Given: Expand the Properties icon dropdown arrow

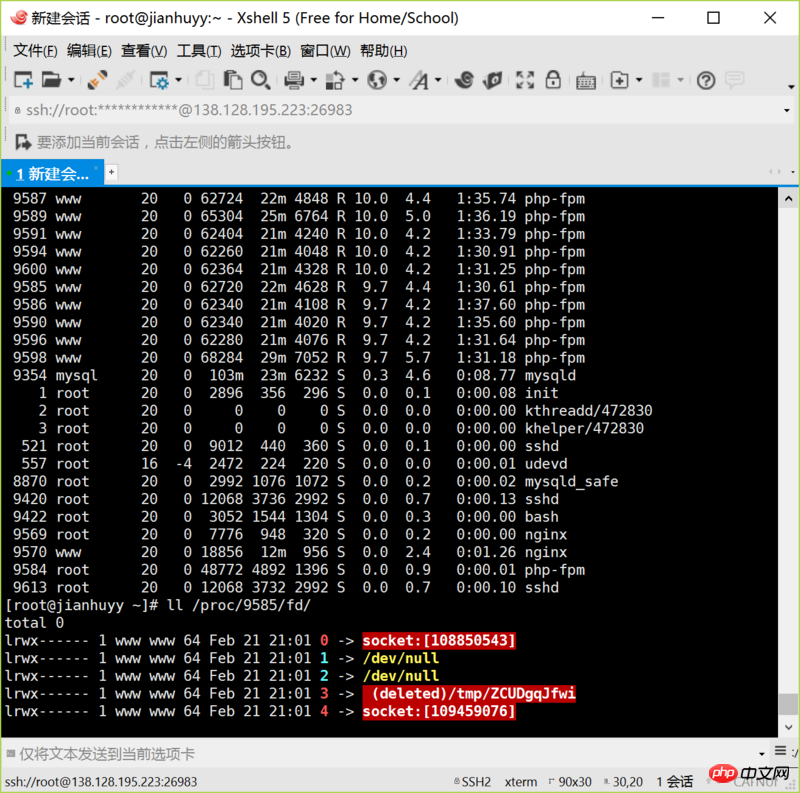Looking at the screenshot, I should 178,80.
